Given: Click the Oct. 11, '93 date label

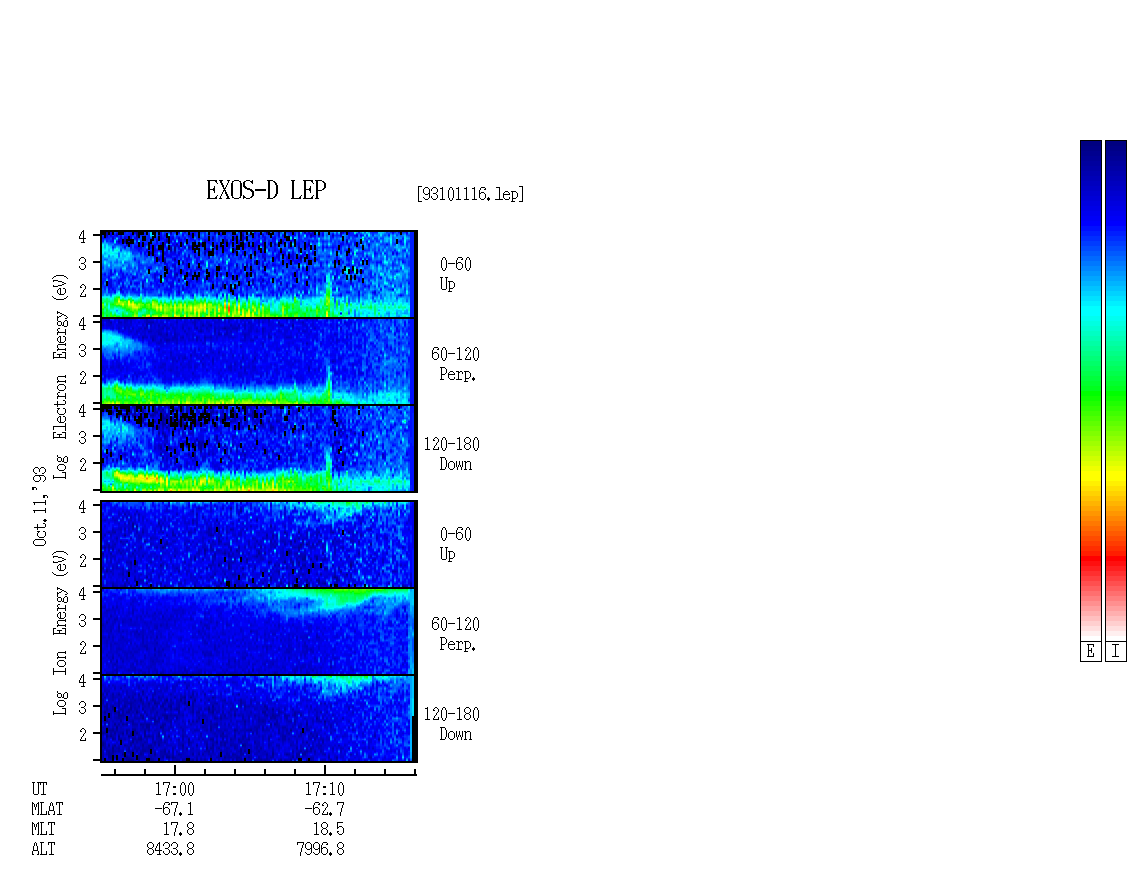Looking at the screenshot, I should pos(40,506).
